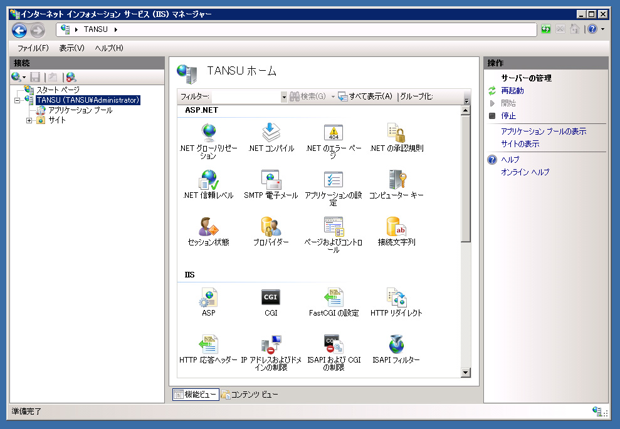Click 停止 to stop the server

(508, 116)
